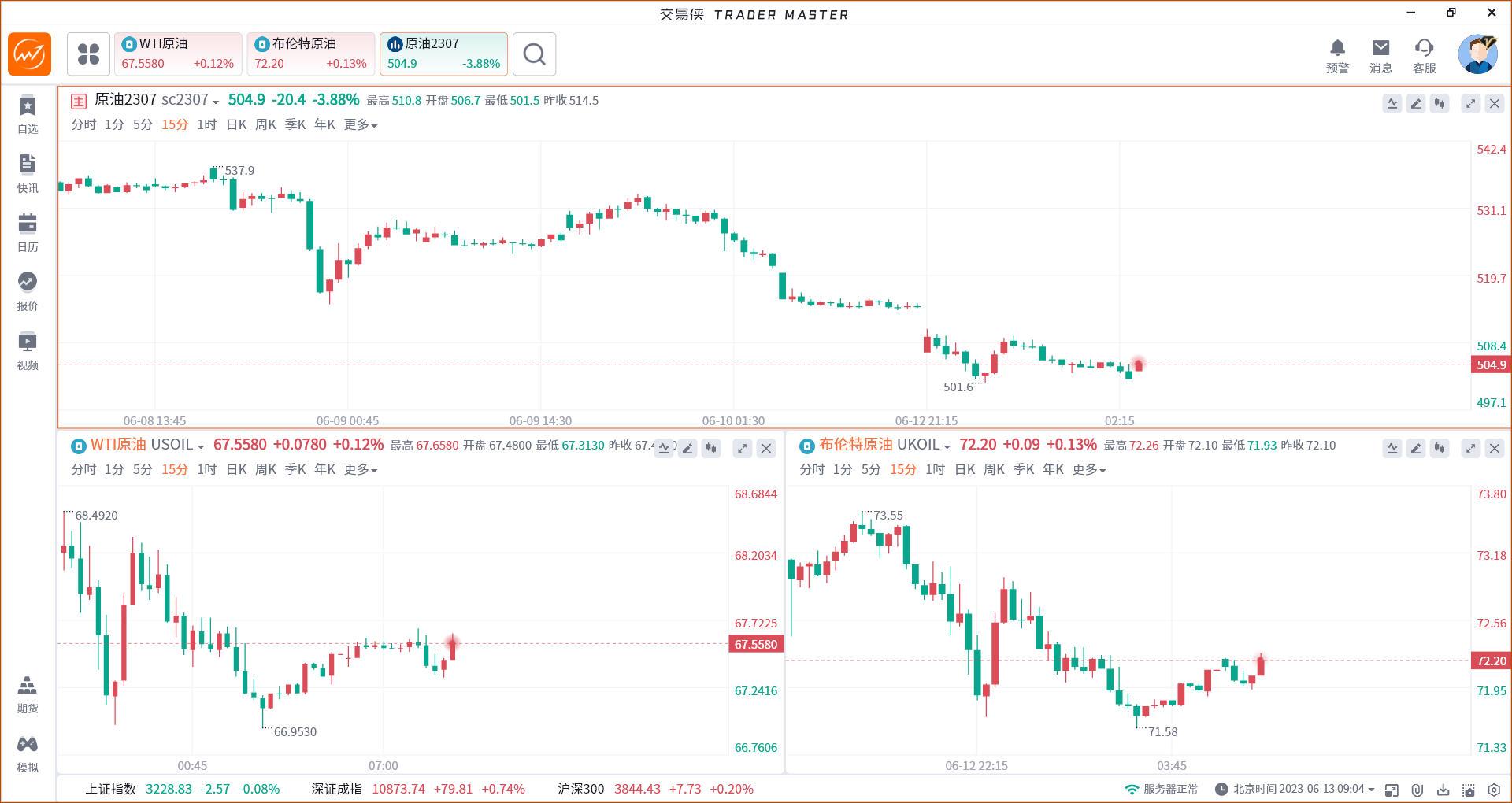Select drawing pencil tool on WTI原油 chart
Image resolution: width=1512 pixels, height=803 pixels.
687,448
